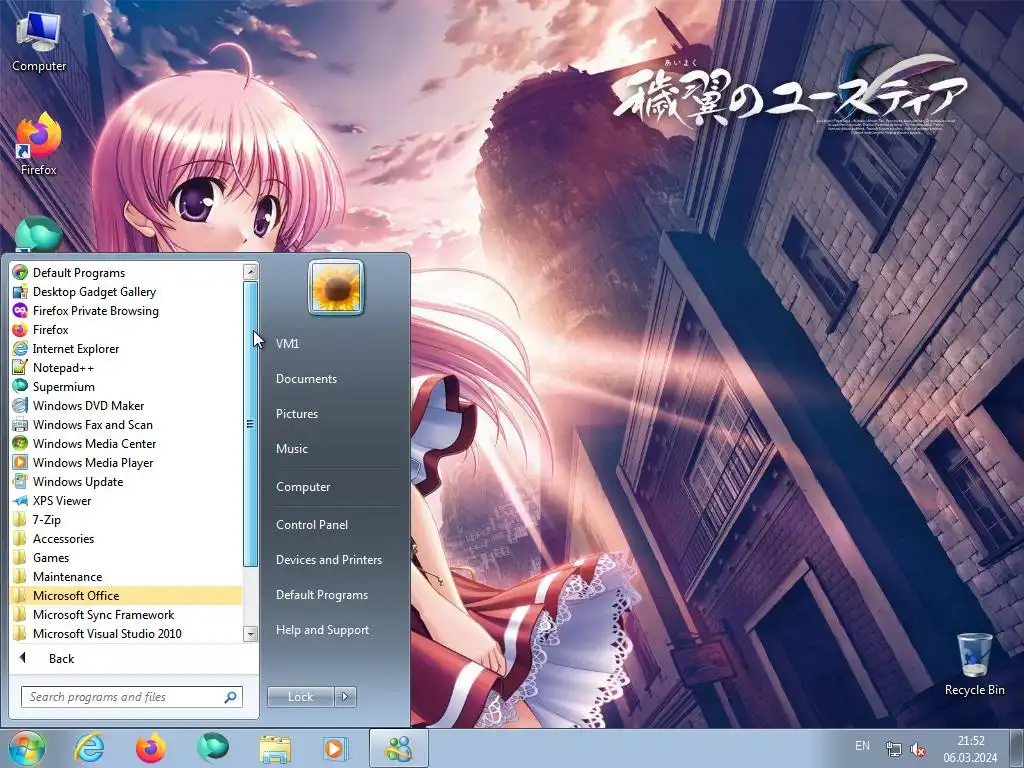Click the scroll down arrow in programs list

pos(250,633)
